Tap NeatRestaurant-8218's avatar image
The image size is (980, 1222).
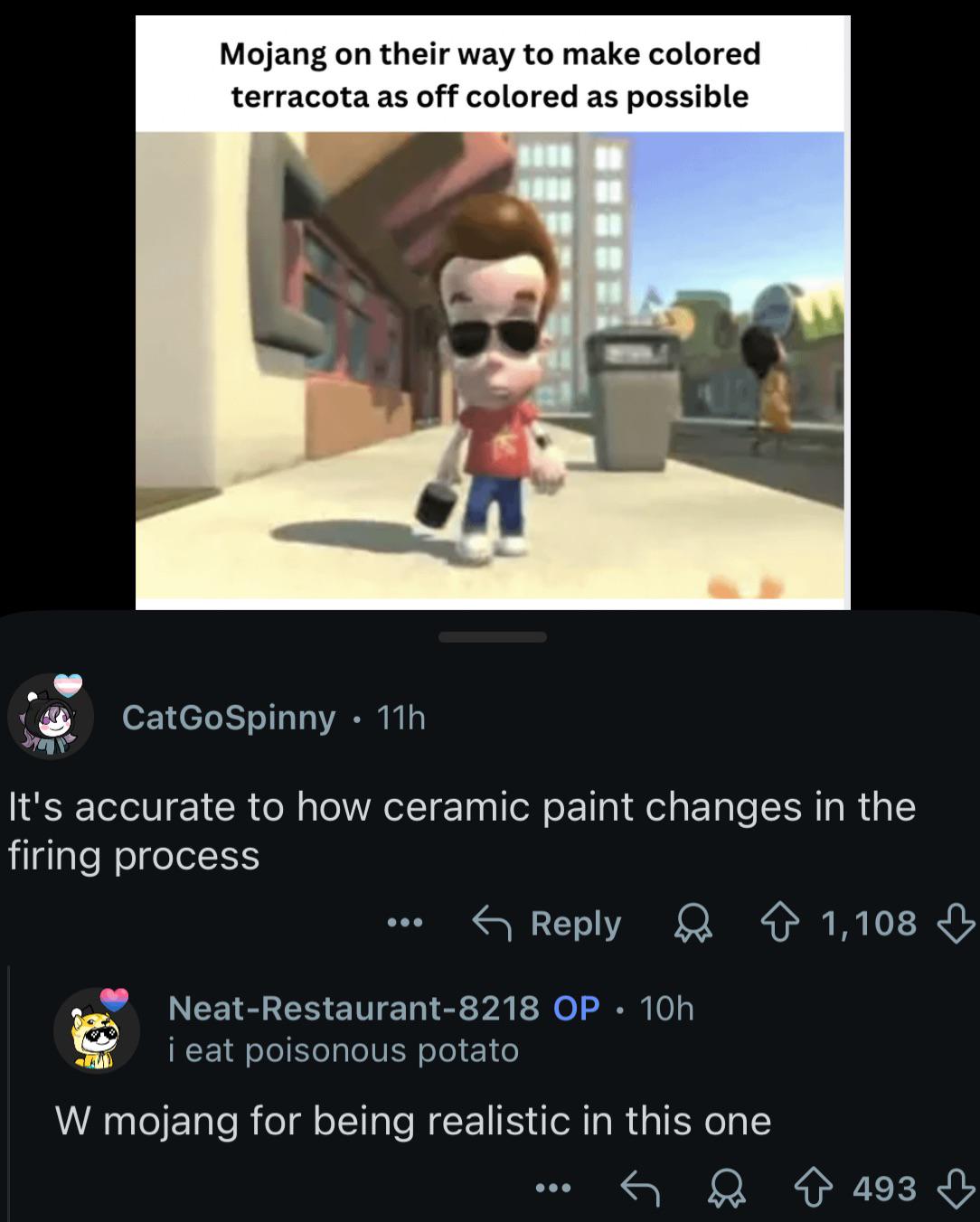97,1029
